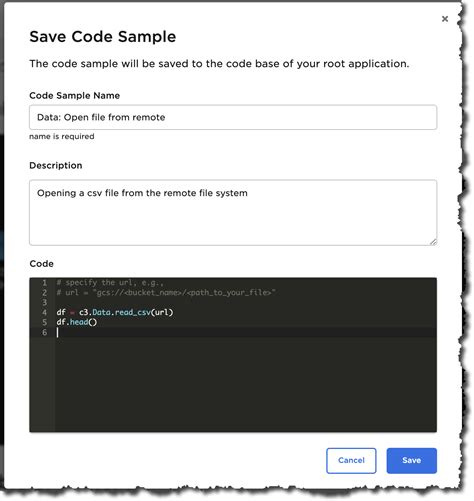Close the Save Code Sample dialog
Screen dimensions: 474x501
pyautogui.click(x=445, y=19)
